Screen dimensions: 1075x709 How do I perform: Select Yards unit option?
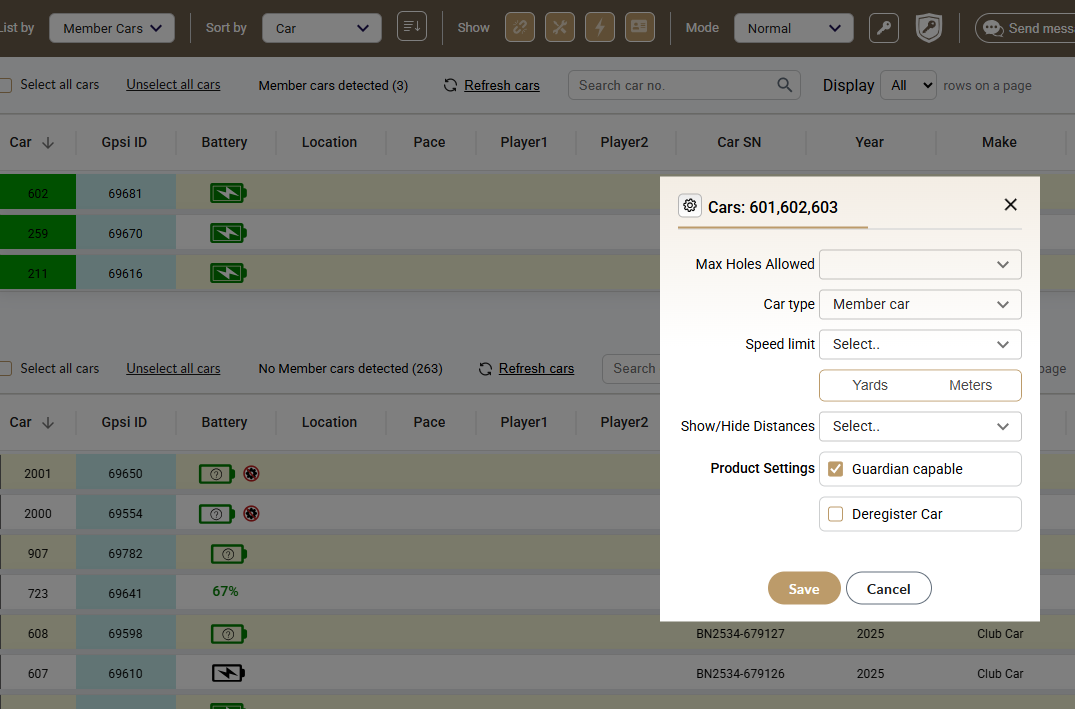coord(869,385)
